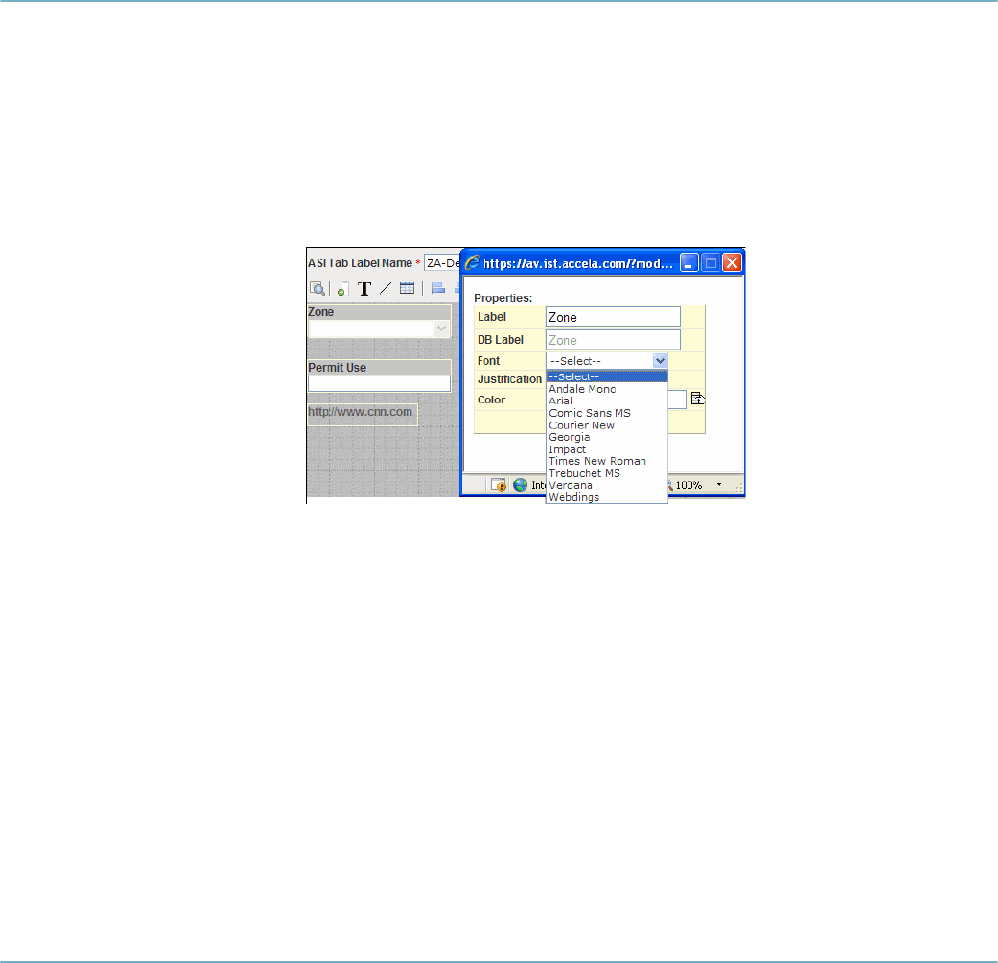The image size is (998, 963).
Task: Choose Trebuchet MS font
Action: (x=607, y=474)
